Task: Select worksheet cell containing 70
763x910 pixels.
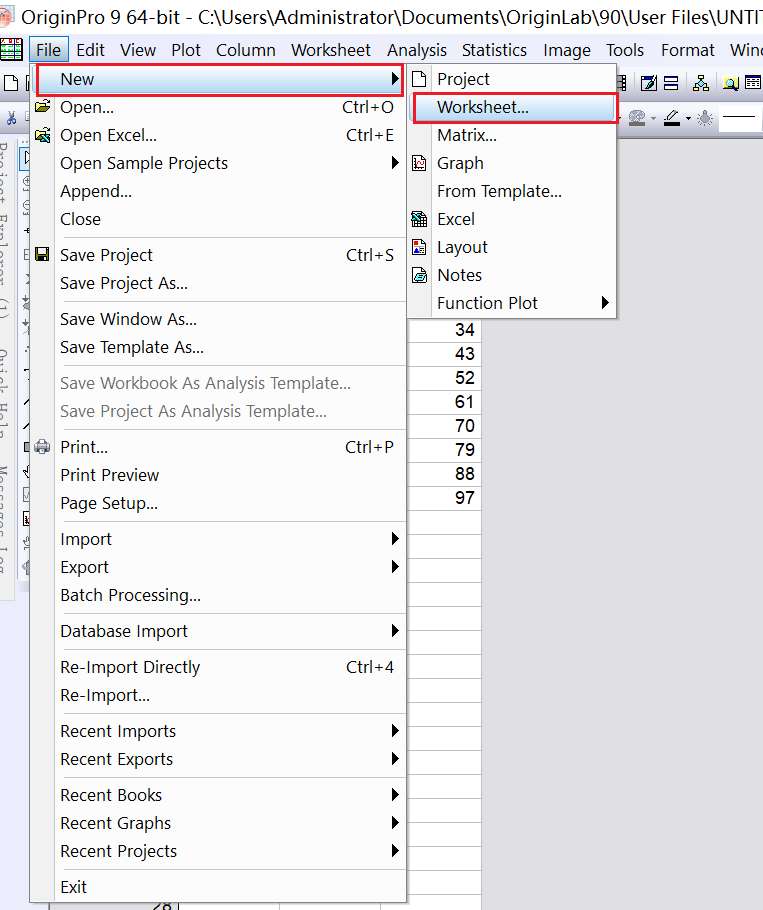Action: (444, 426)
